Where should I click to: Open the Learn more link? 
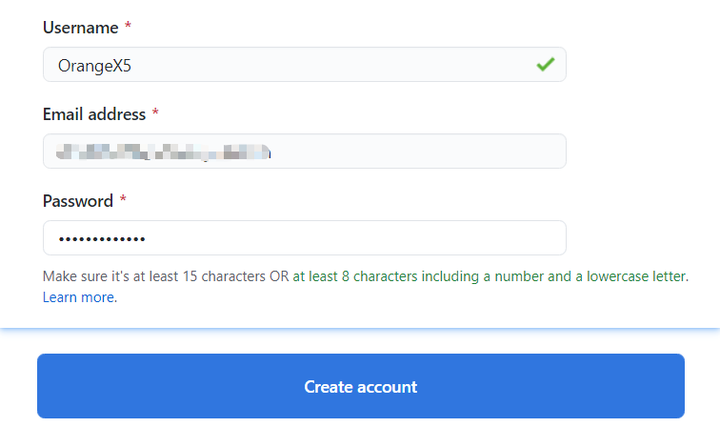click(79, 297)
